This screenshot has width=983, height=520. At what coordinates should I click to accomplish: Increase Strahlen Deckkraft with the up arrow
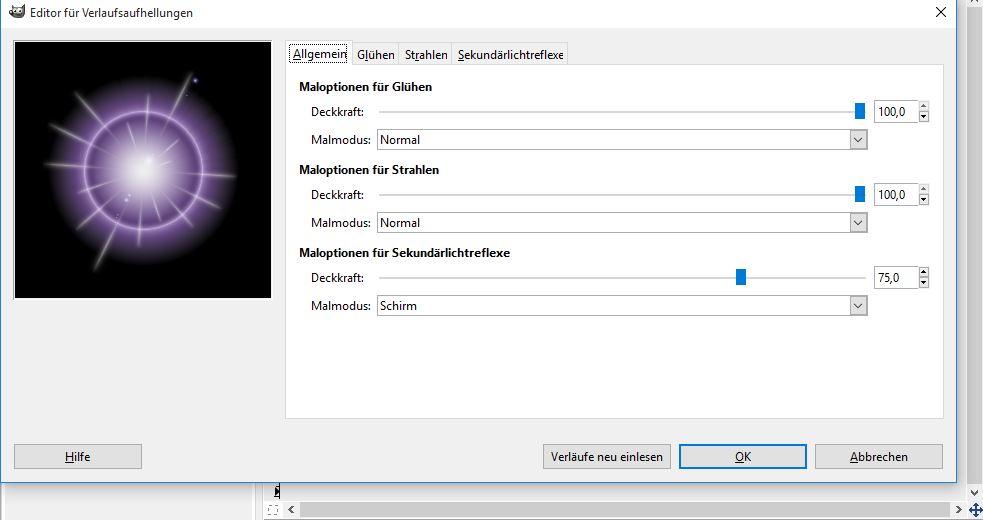point(923,189)
